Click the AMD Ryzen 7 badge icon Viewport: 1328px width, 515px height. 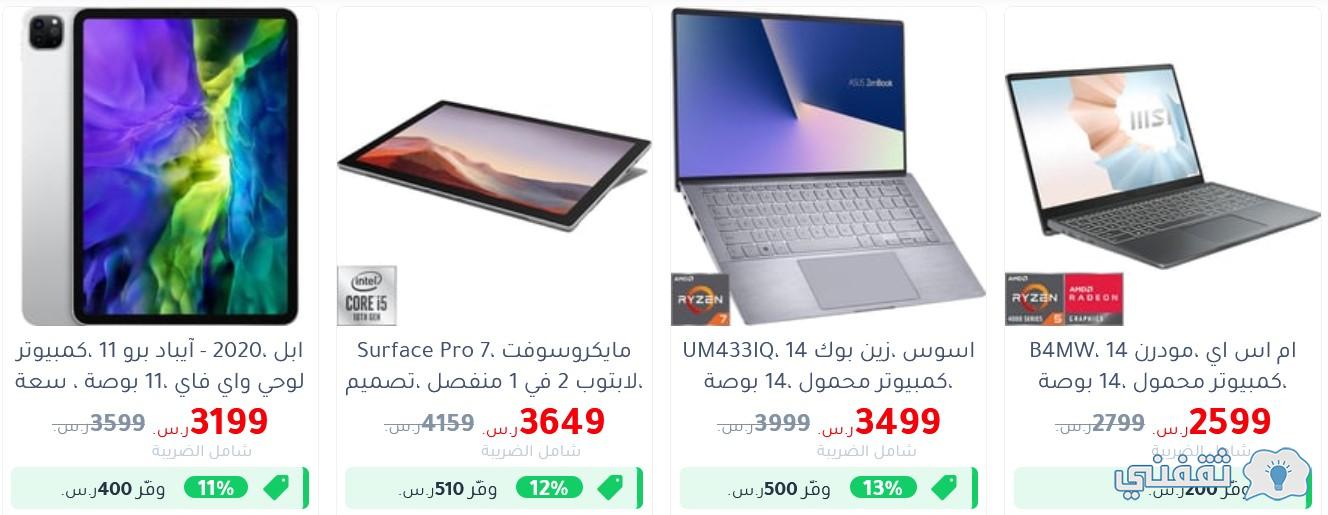[701, 299]
